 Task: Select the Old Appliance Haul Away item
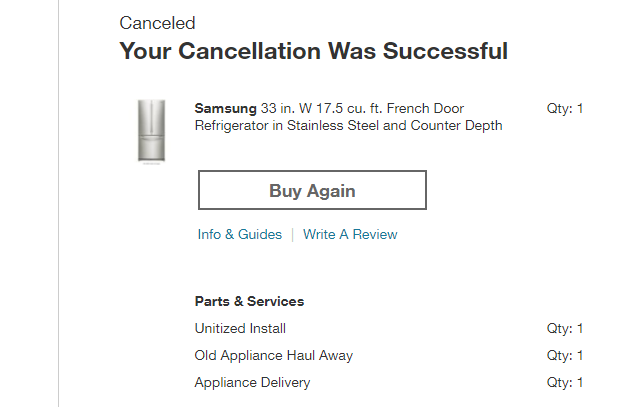273,355
